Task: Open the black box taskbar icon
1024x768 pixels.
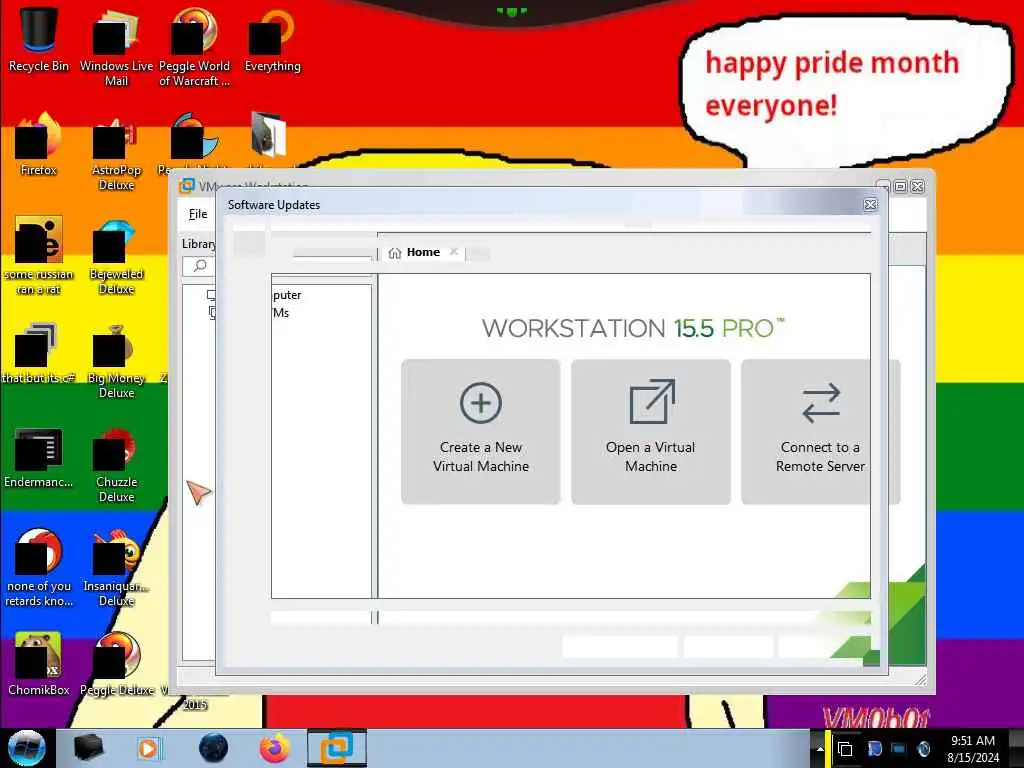Action: [x=88, y=748]
